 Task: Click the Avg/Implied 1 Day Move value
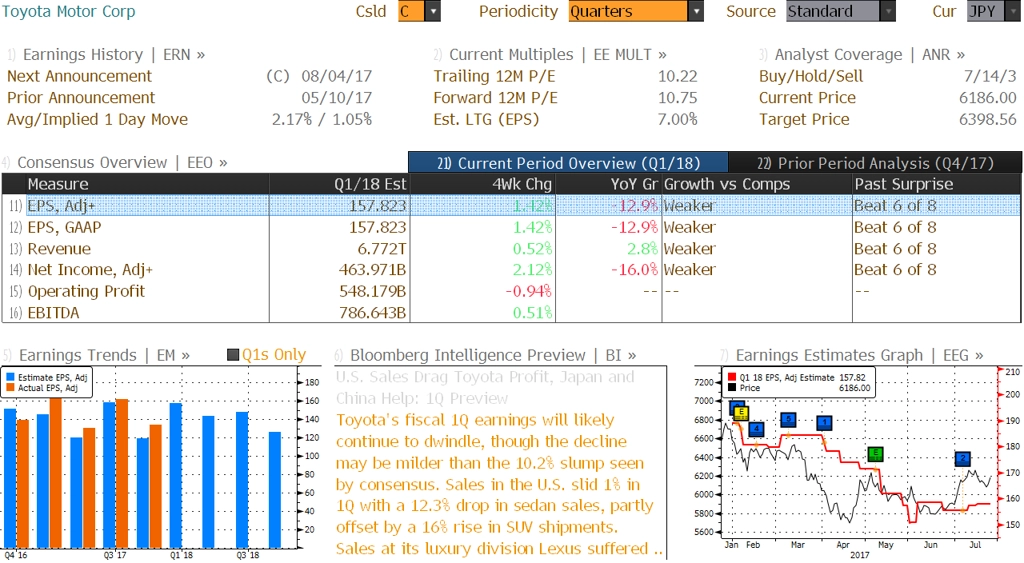322,120
